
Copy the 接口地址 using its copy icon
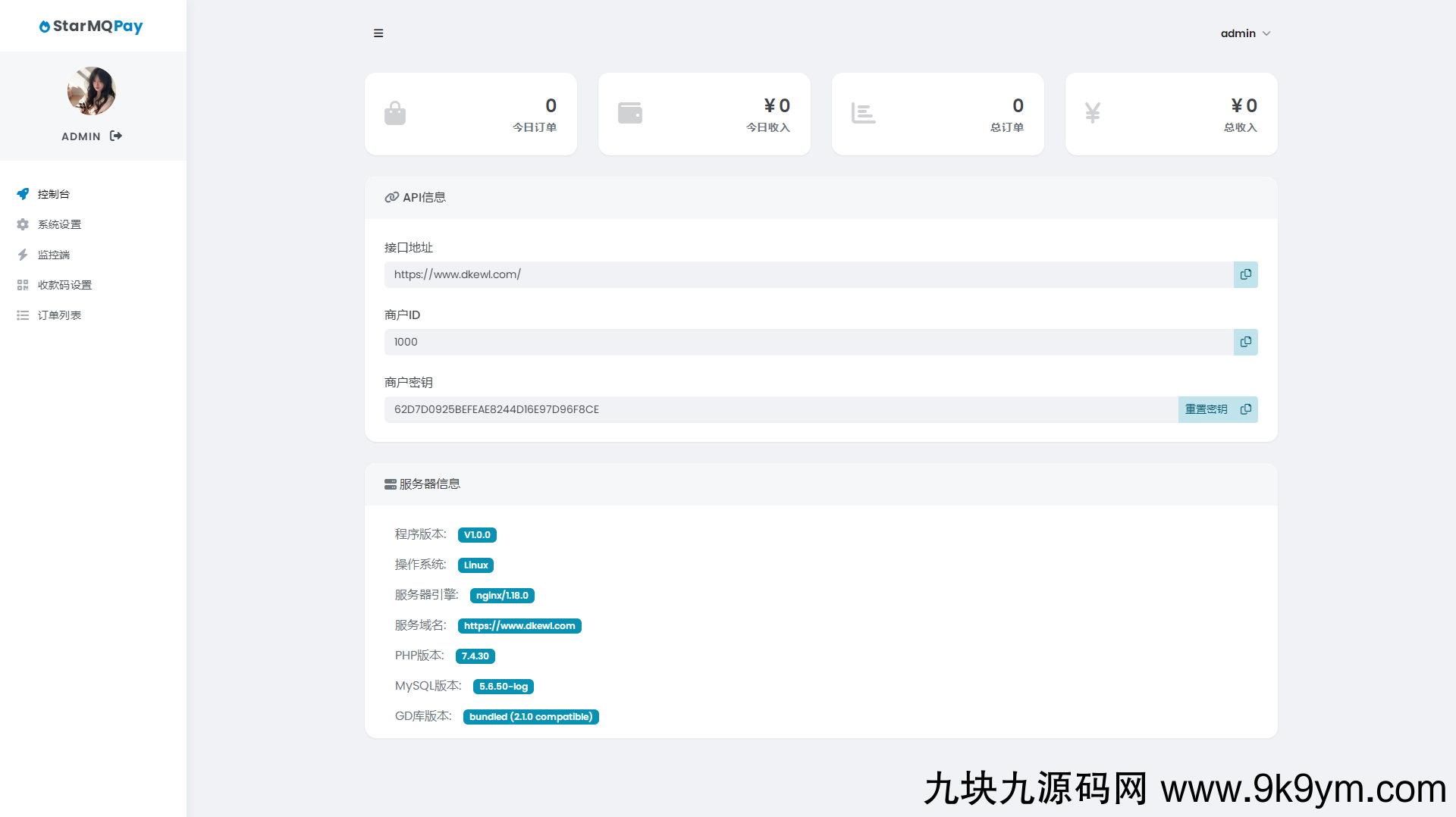1244,274
